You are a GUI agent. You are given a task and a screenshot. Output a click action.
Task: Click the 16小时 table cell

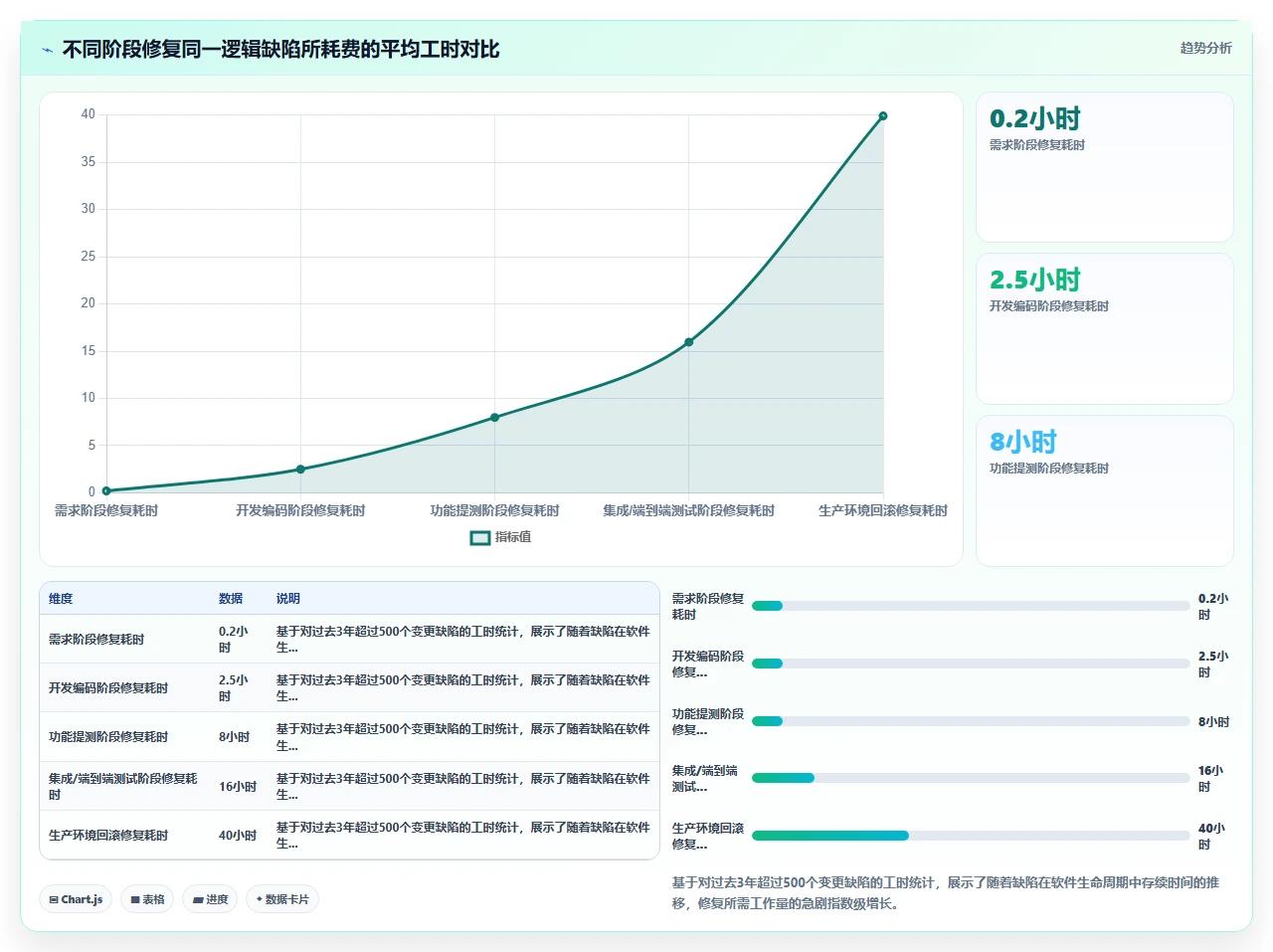coord(238,787)
